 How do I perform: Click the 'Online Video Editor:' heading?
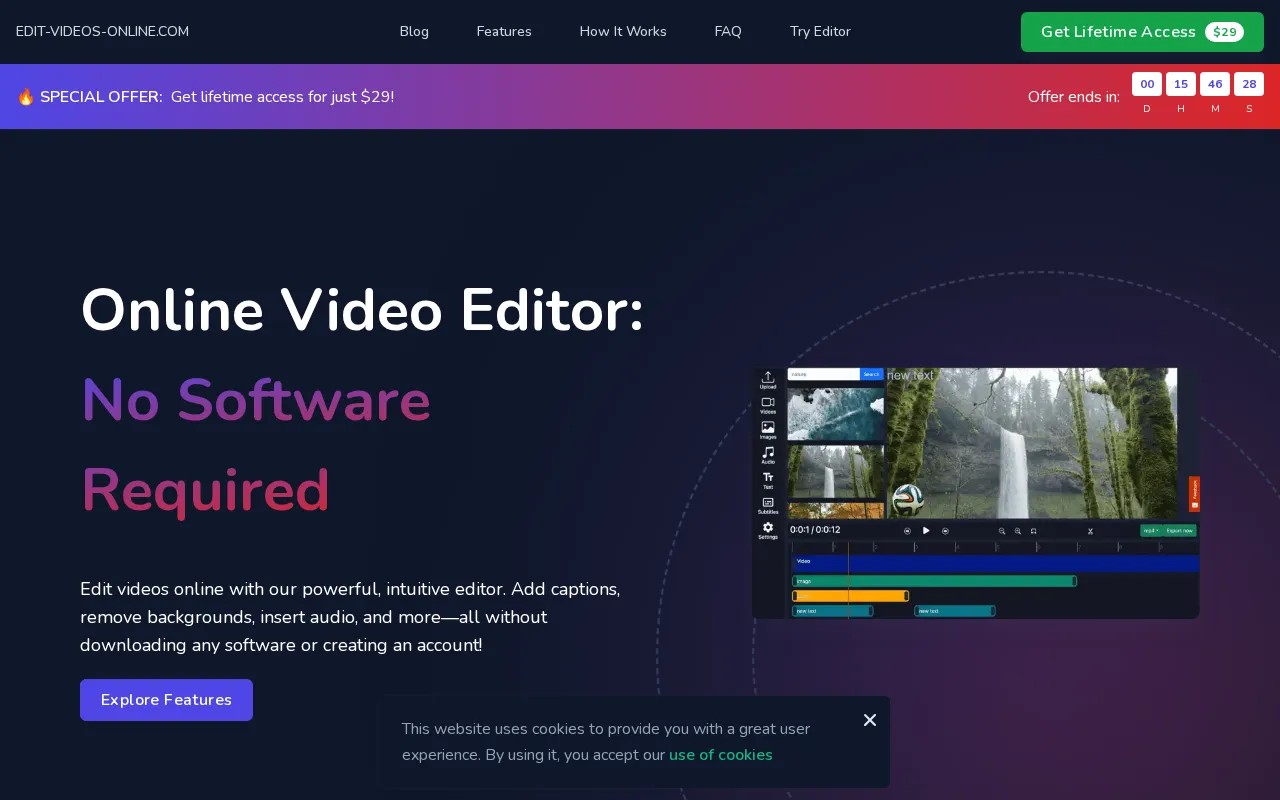point(362,310)
